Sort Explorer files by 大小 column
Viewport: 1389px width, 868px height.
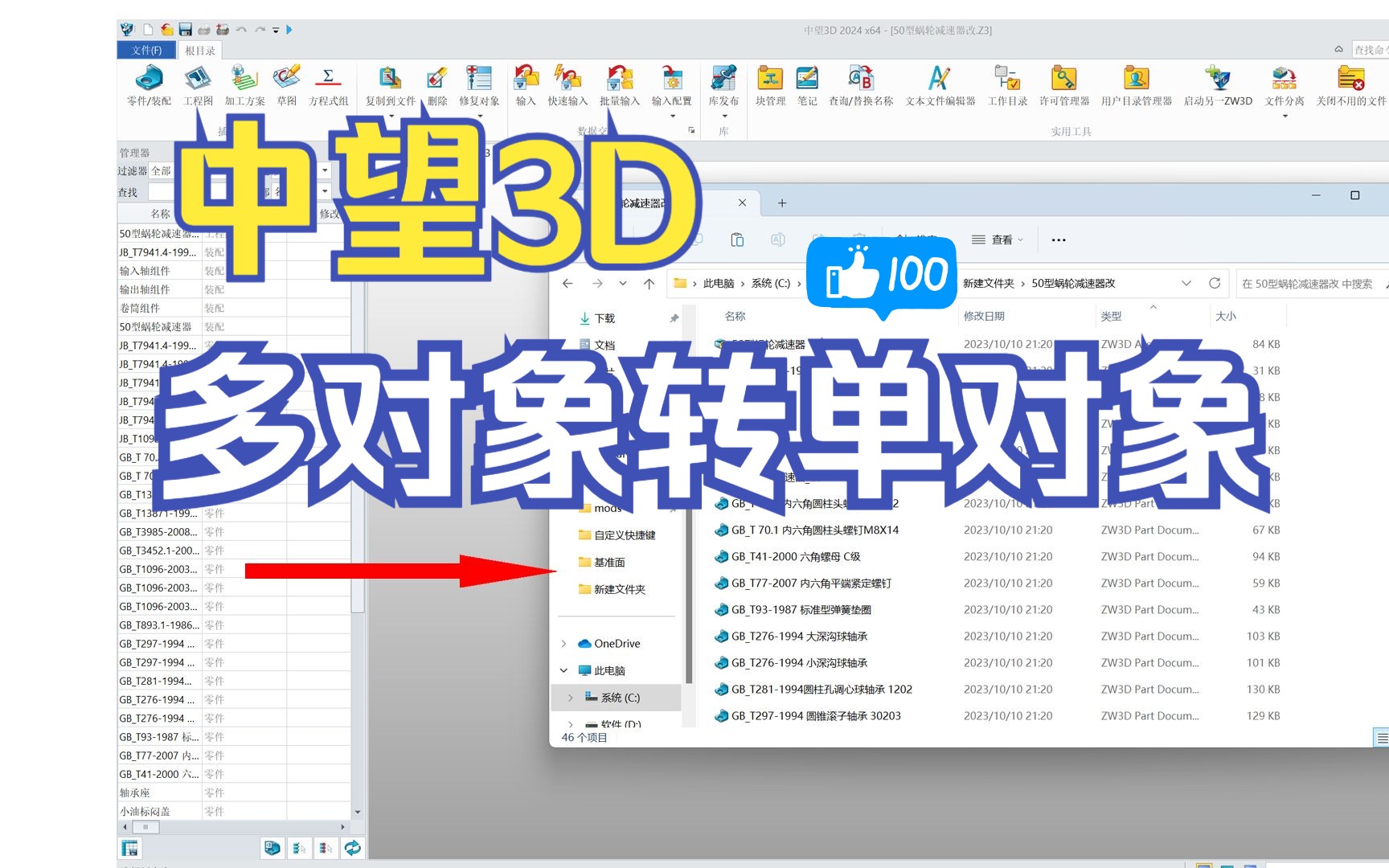[1226, 316]
